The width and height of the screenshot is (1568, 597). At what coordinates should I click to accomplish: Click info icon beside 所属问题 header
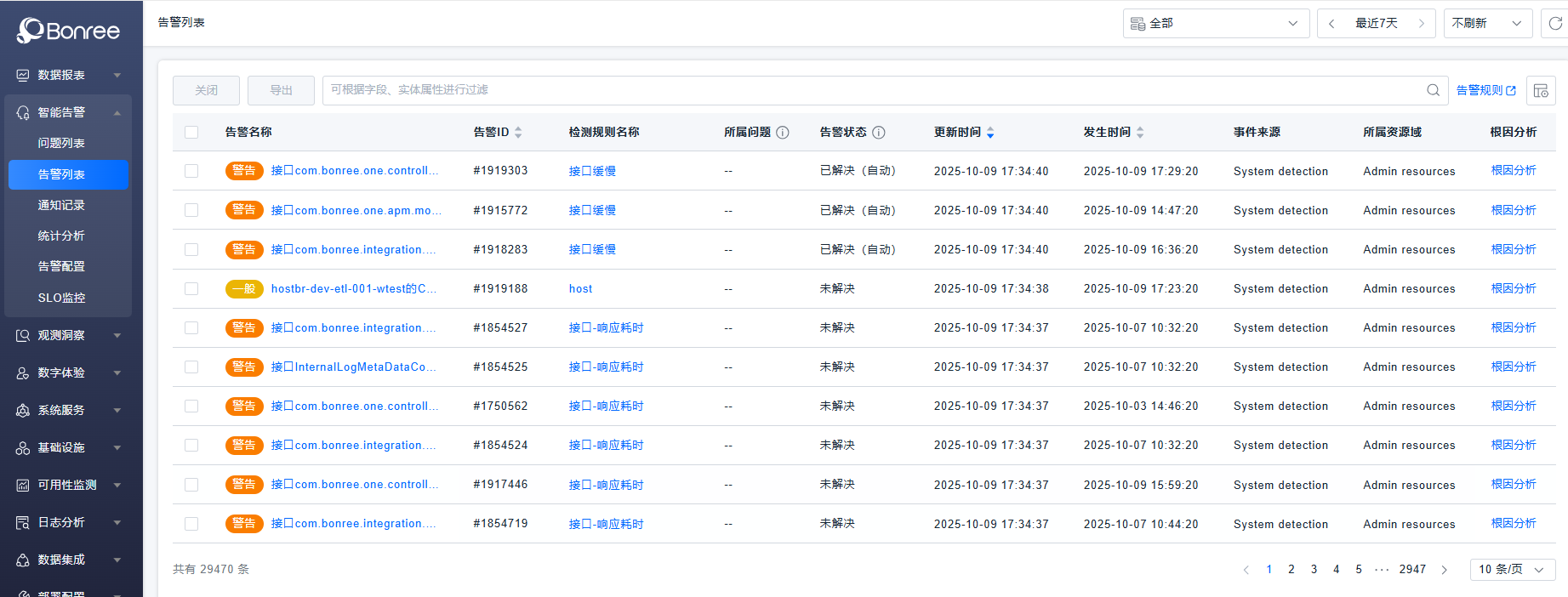[x=783, y=133]
